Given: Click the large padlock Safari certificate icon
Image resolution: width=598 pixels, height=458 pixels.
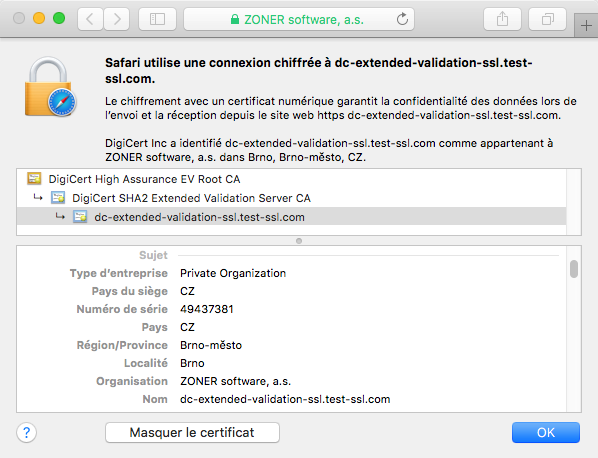Looking at the screenshot, I should click(x=50, y=87).
